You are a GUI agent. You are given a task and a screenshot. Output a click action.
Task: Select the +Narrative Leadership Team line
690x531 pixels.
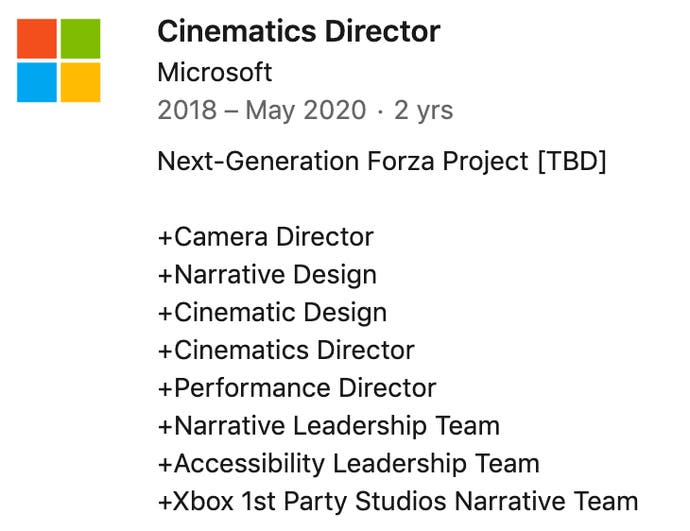(328, 426)
